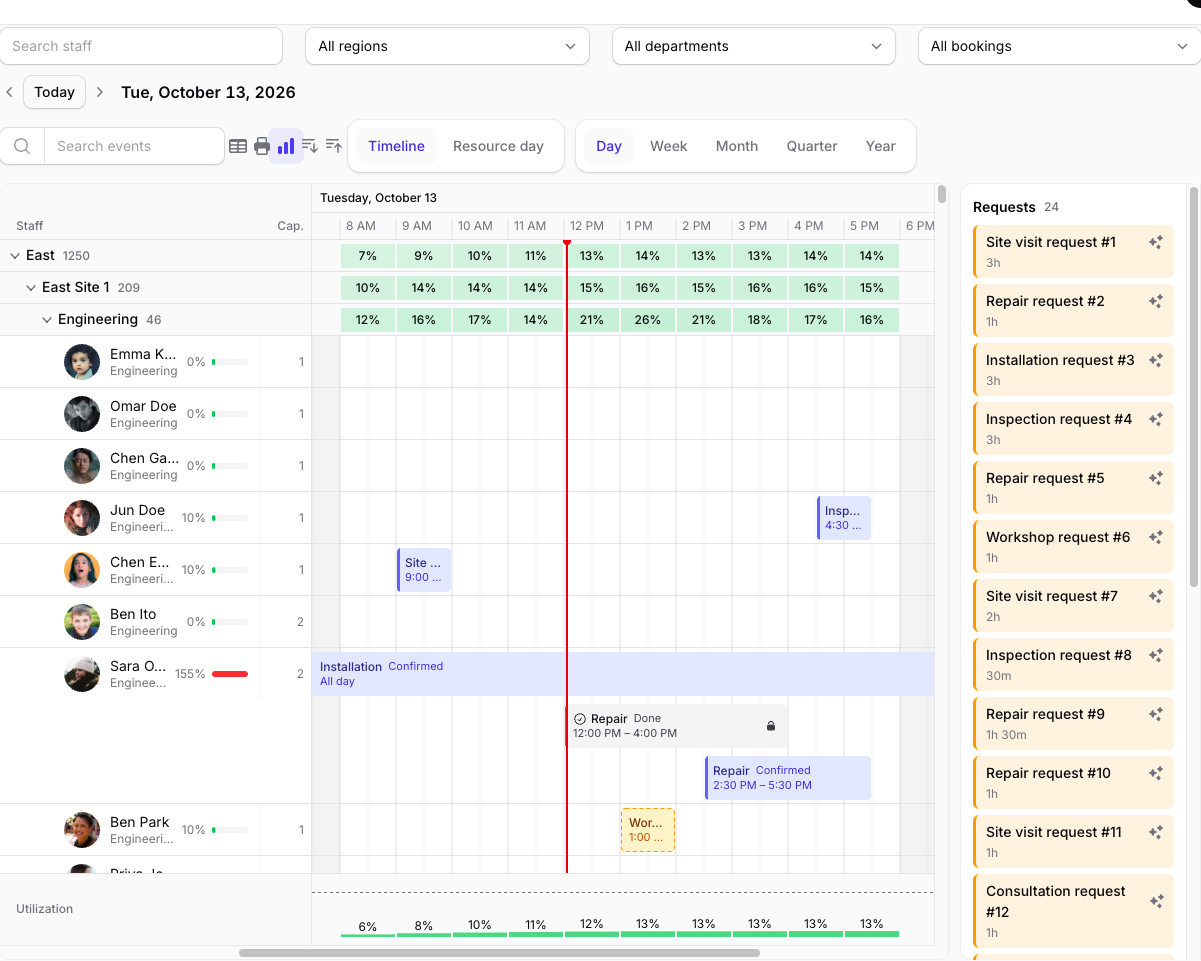Click the search magnifier icon beside Search events
Image resolution: width=1201 pixels, height=961 pixels.
22,146
